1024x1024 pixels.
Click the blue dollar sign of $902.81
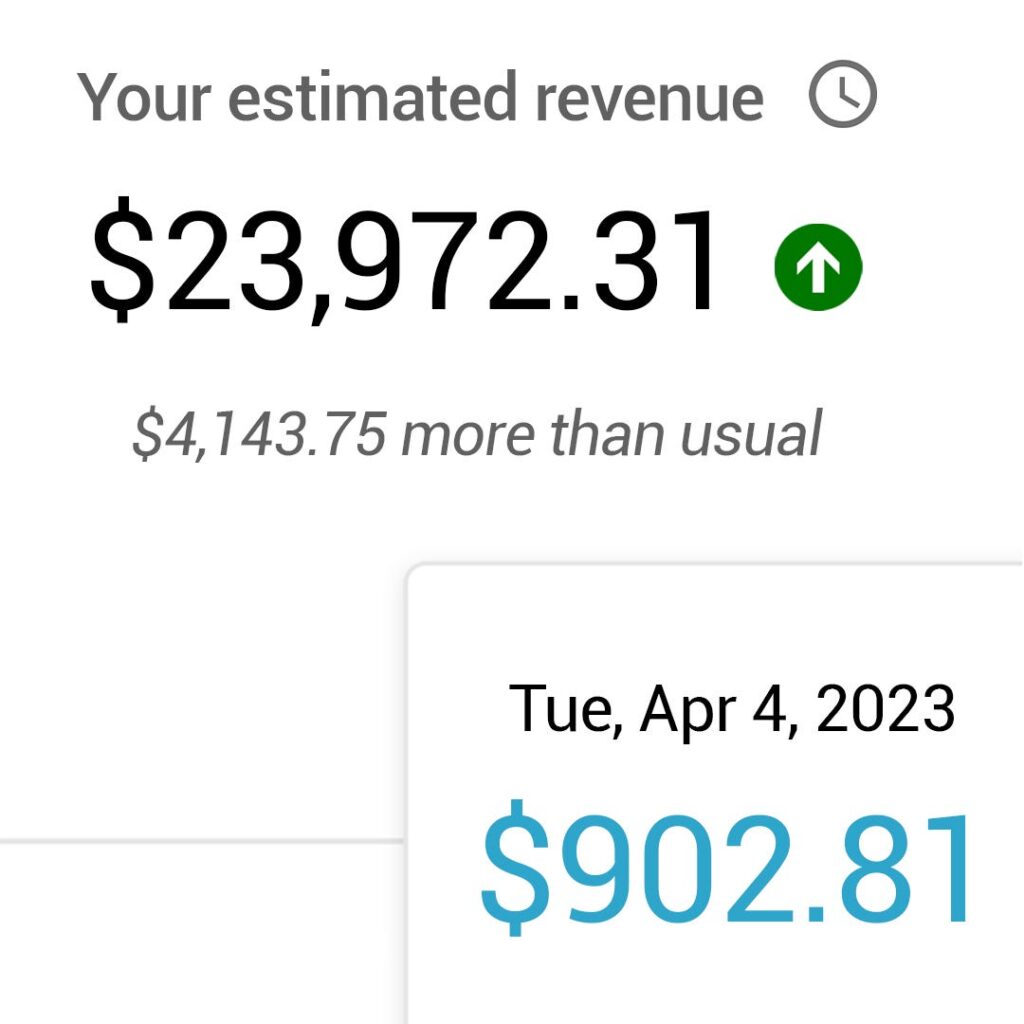click(516, 867)
